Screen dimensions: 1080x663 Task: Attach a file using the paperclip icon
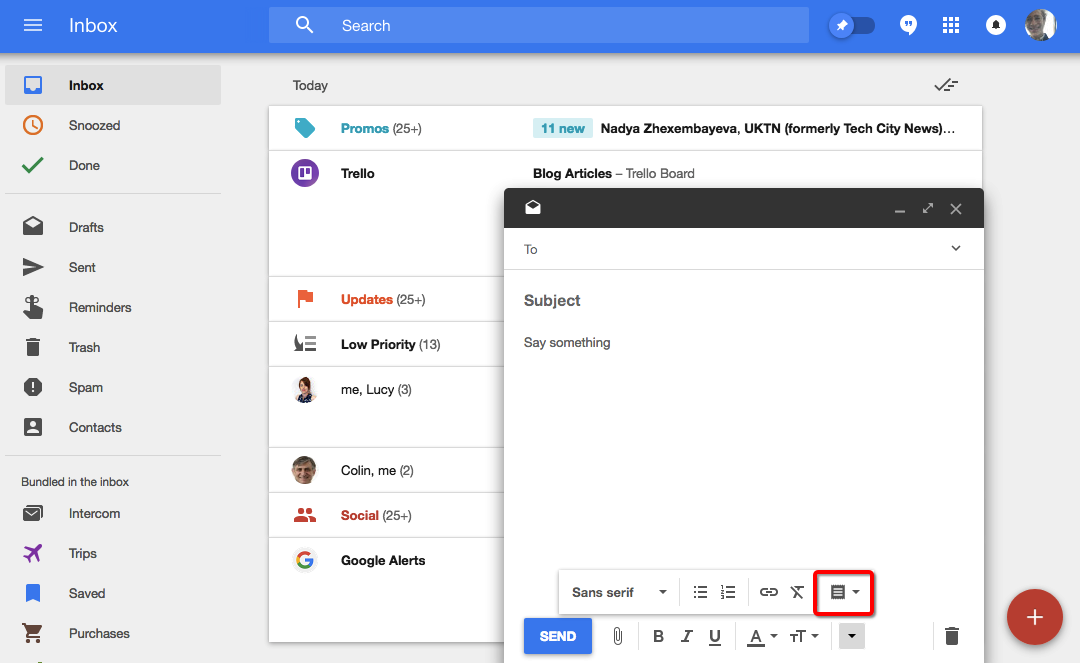[x=617, y=636]
